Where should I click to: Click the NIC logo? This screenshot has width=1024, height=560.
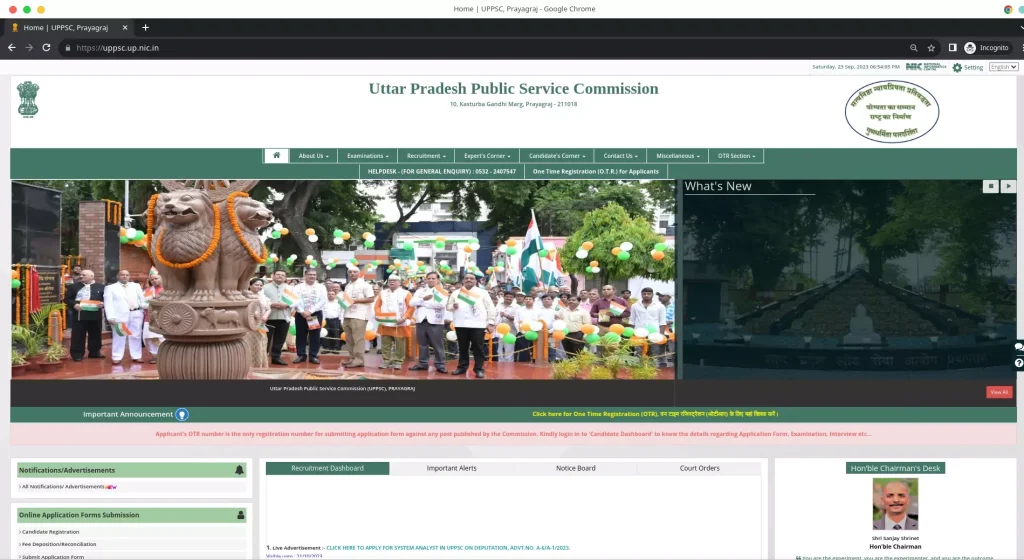click(x=925, y=67)
